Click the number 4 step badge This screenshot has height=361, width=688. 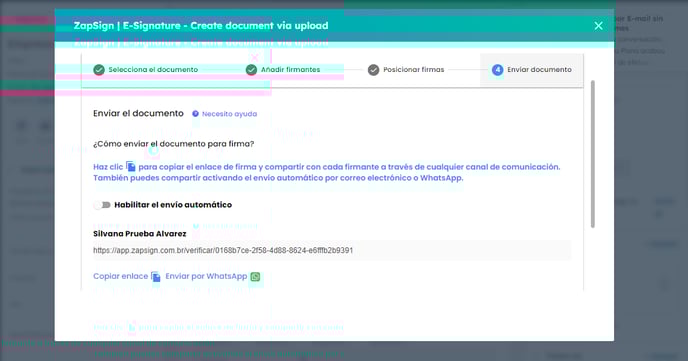497,69
